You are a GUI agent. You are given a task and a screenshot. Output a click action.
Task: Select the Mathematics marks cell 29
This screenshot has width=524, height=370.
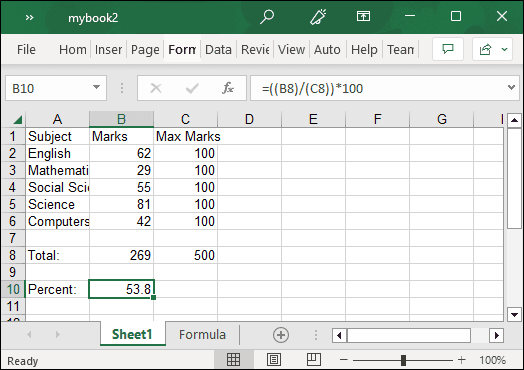click(x=122, y=170)
